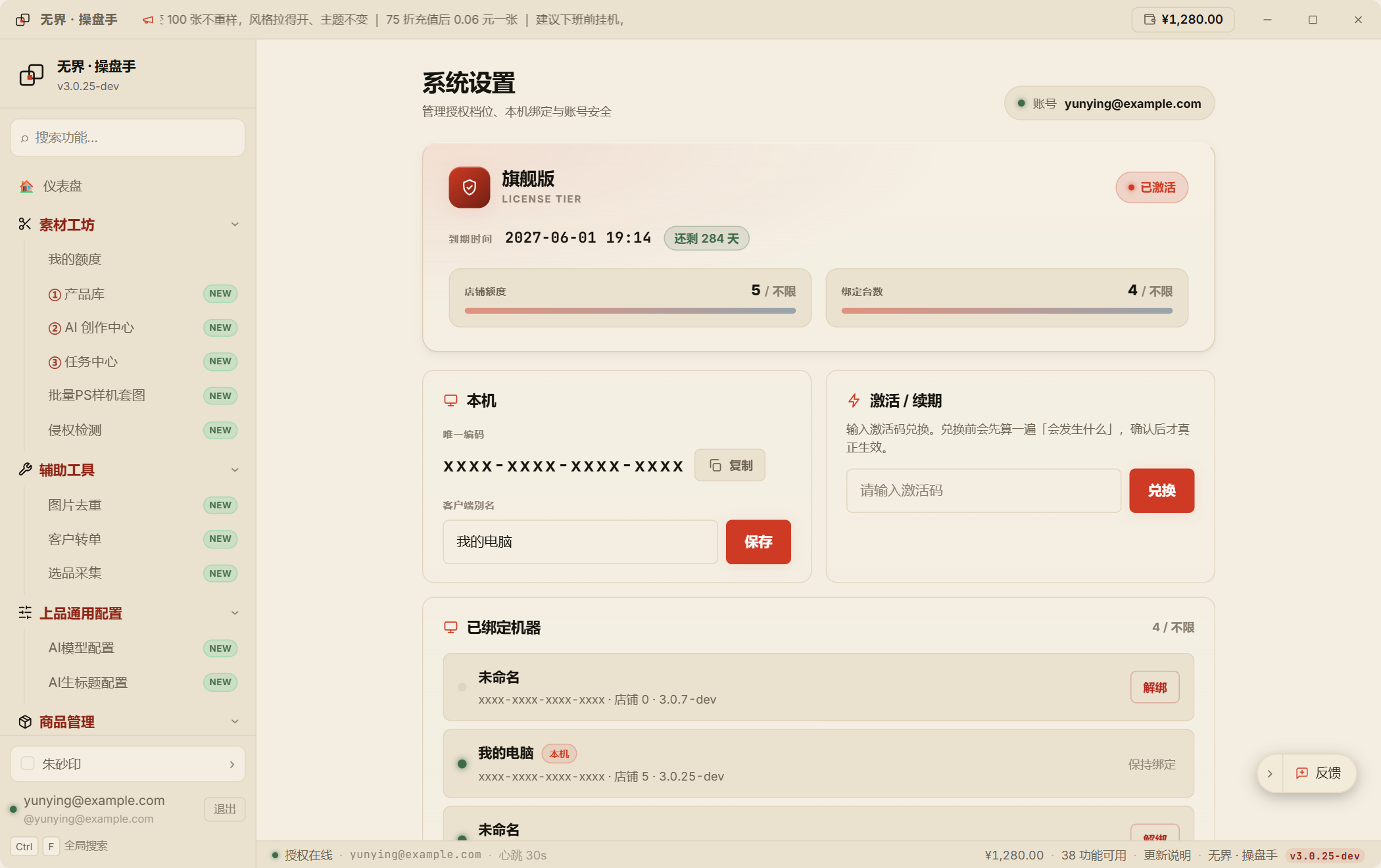Click the scissors icon for 素材工坊
The width and height of the screenshot is (1381, 868).
pyautogui.click(x=25, y=224)
